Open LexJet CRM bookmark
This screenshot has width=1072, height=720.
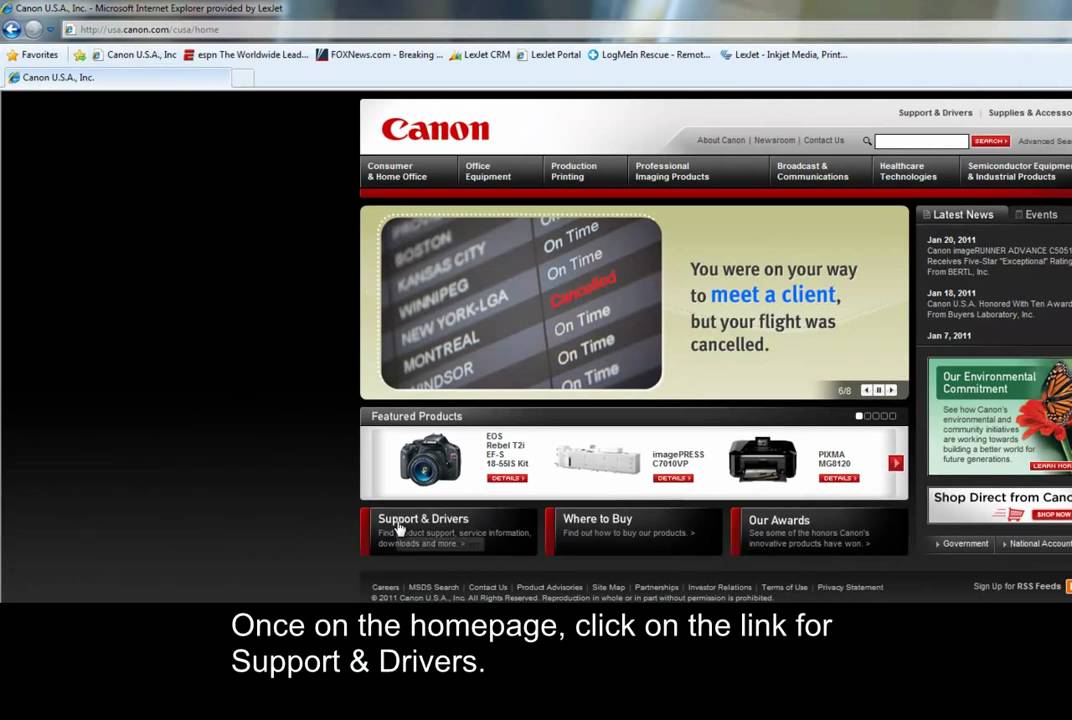[480, 55]
